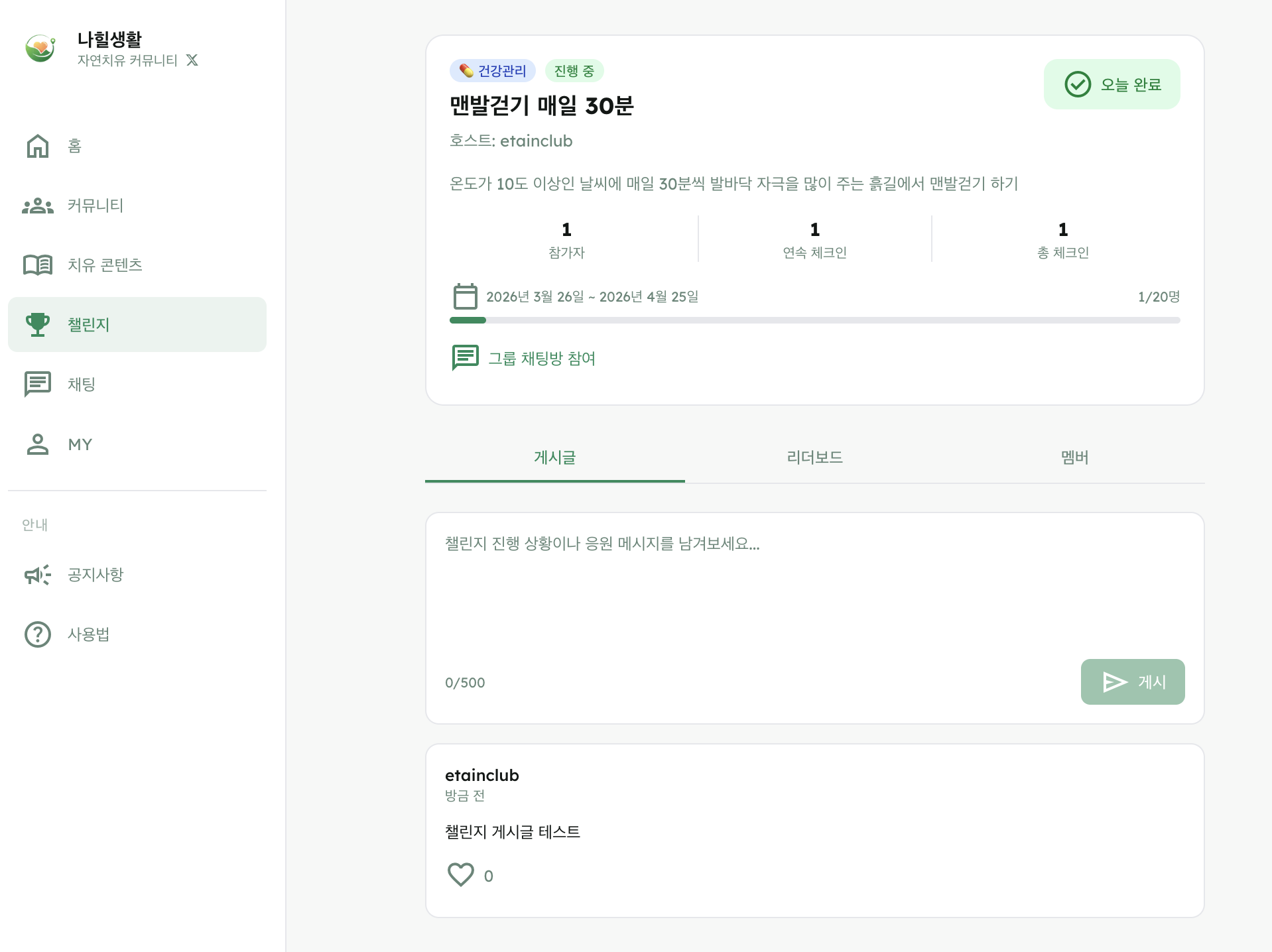The image size is (1272, 952).
Task: Click the challenge trophy icon
Action: [38, 324]
